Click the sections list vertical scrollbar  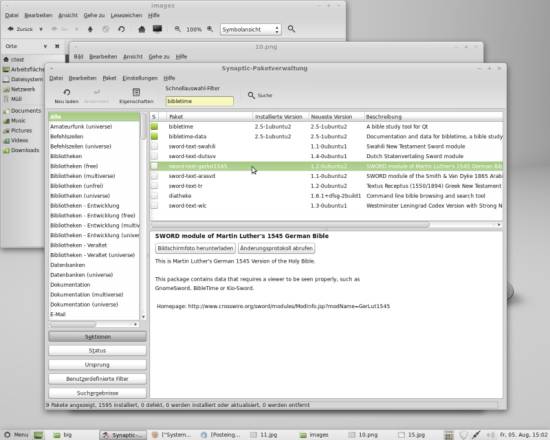pos(143,126)
